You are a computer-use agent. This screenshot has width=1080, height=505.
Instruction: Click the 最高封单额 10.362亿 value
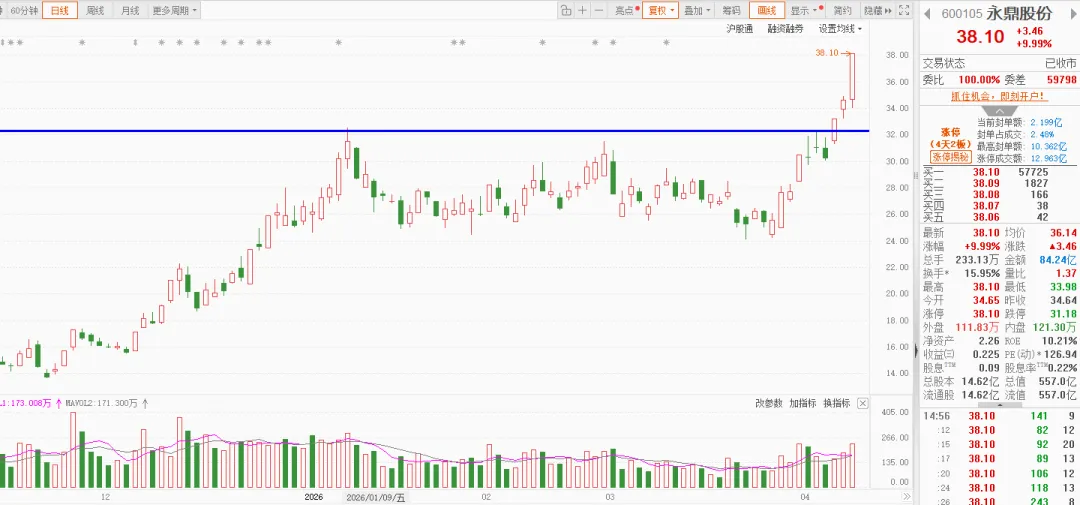pyautogui.click(x=1047, y=146)
